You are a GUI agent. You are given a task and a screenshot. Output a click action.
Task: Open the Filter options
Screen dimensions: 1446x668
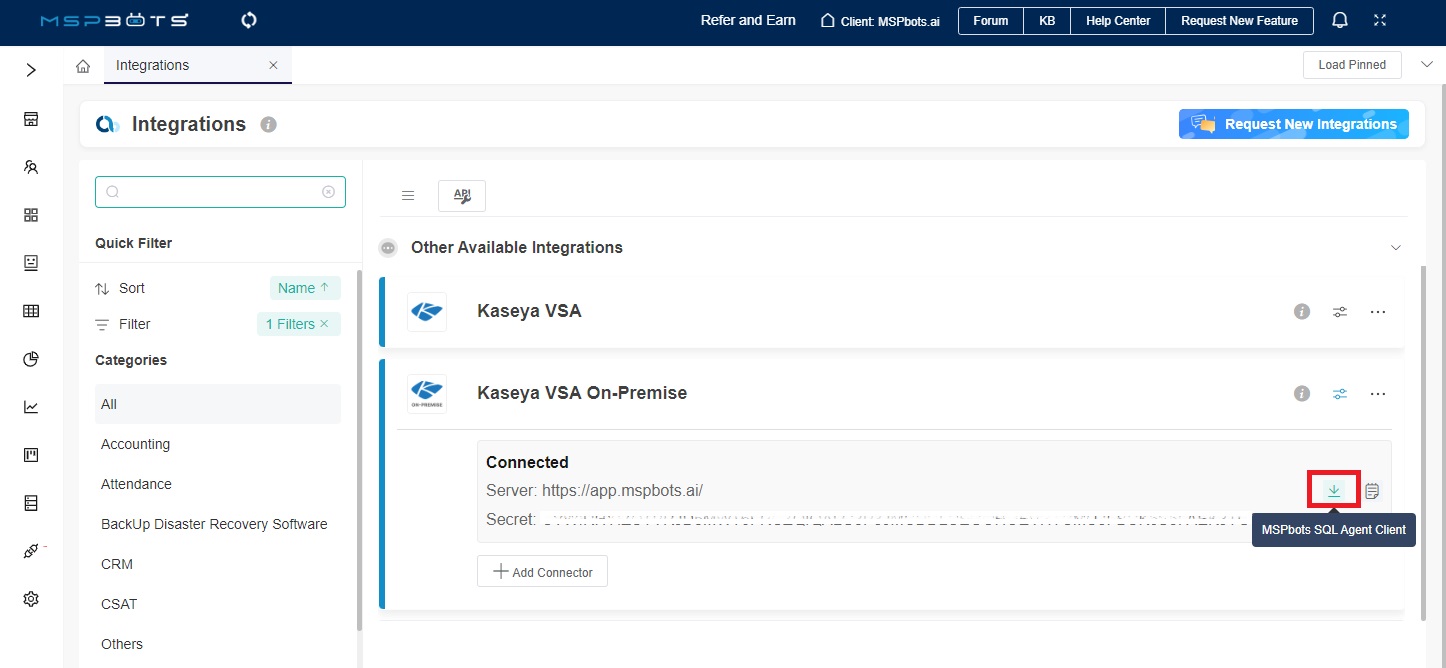[x=123, y=324]
